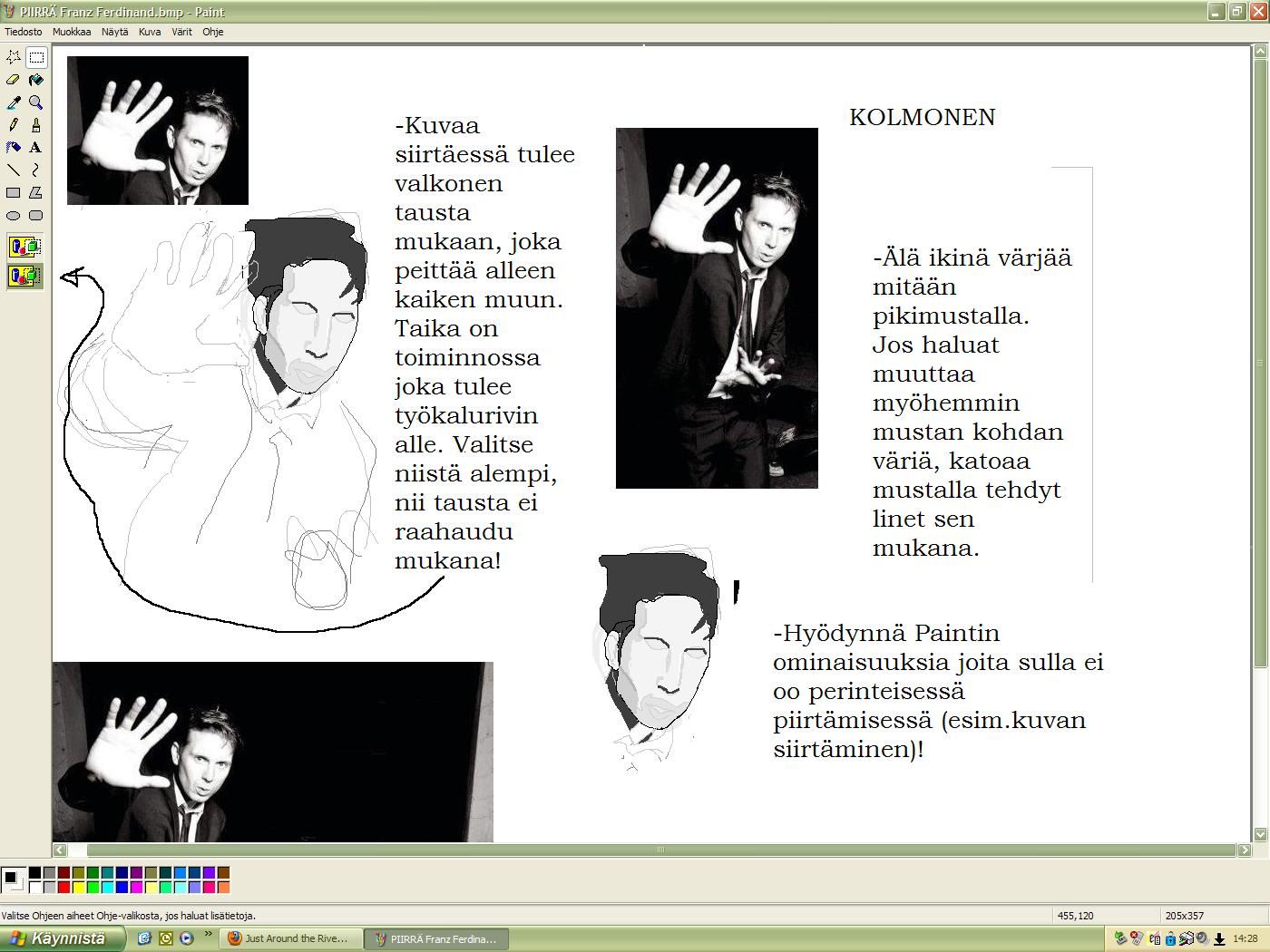Click the vertical scroll down arrow
The height and width of the screenshot is (952, 1270).
[x=1260, y=834]
